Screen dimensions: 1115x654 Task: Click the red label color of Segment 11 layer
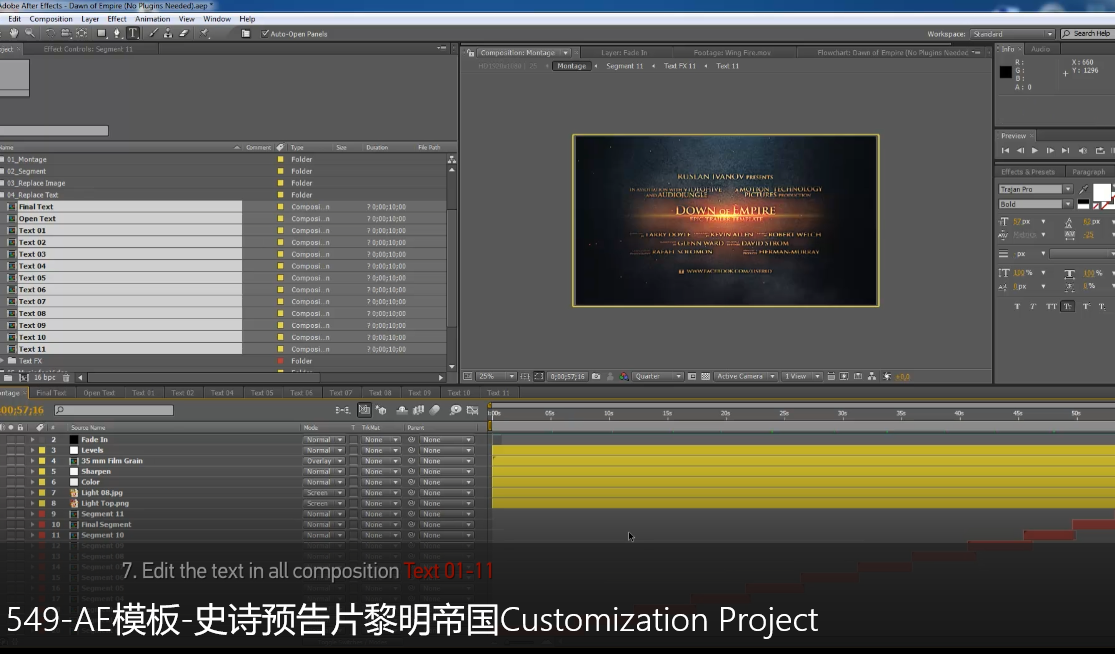pyautogui.click(x=42, y=514)
